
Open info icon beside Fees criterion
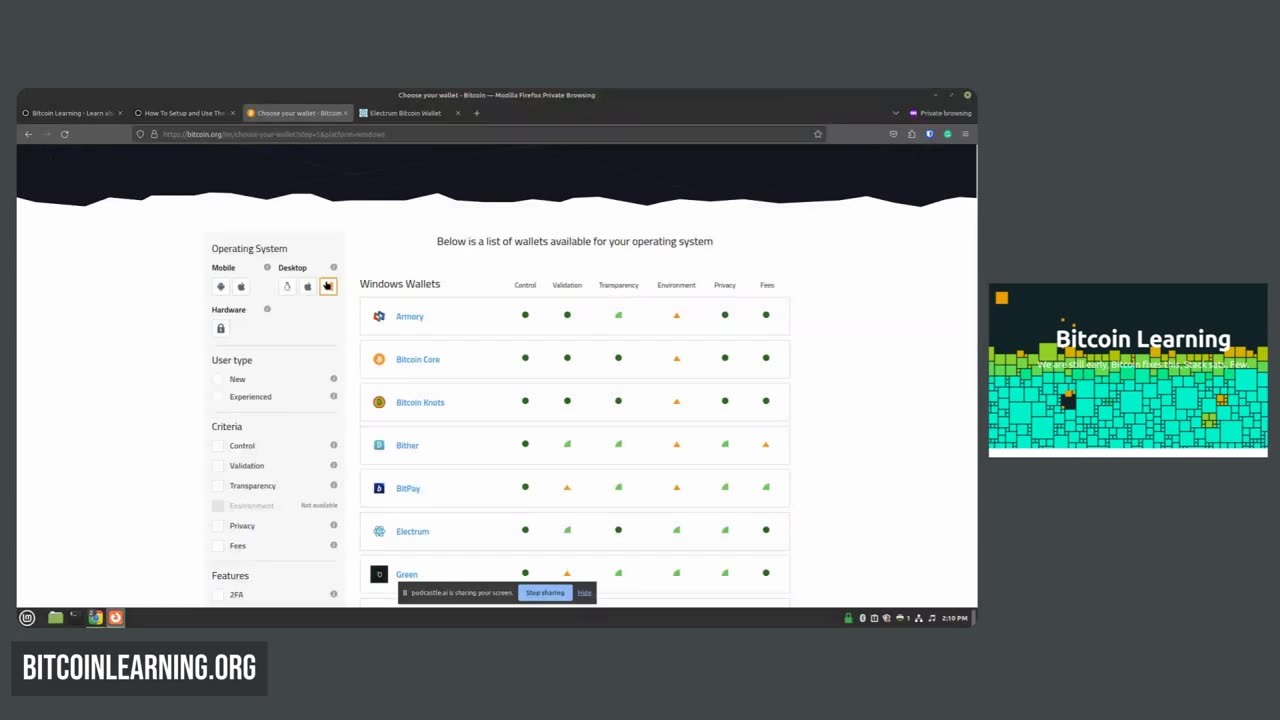(x=334, y=545)
